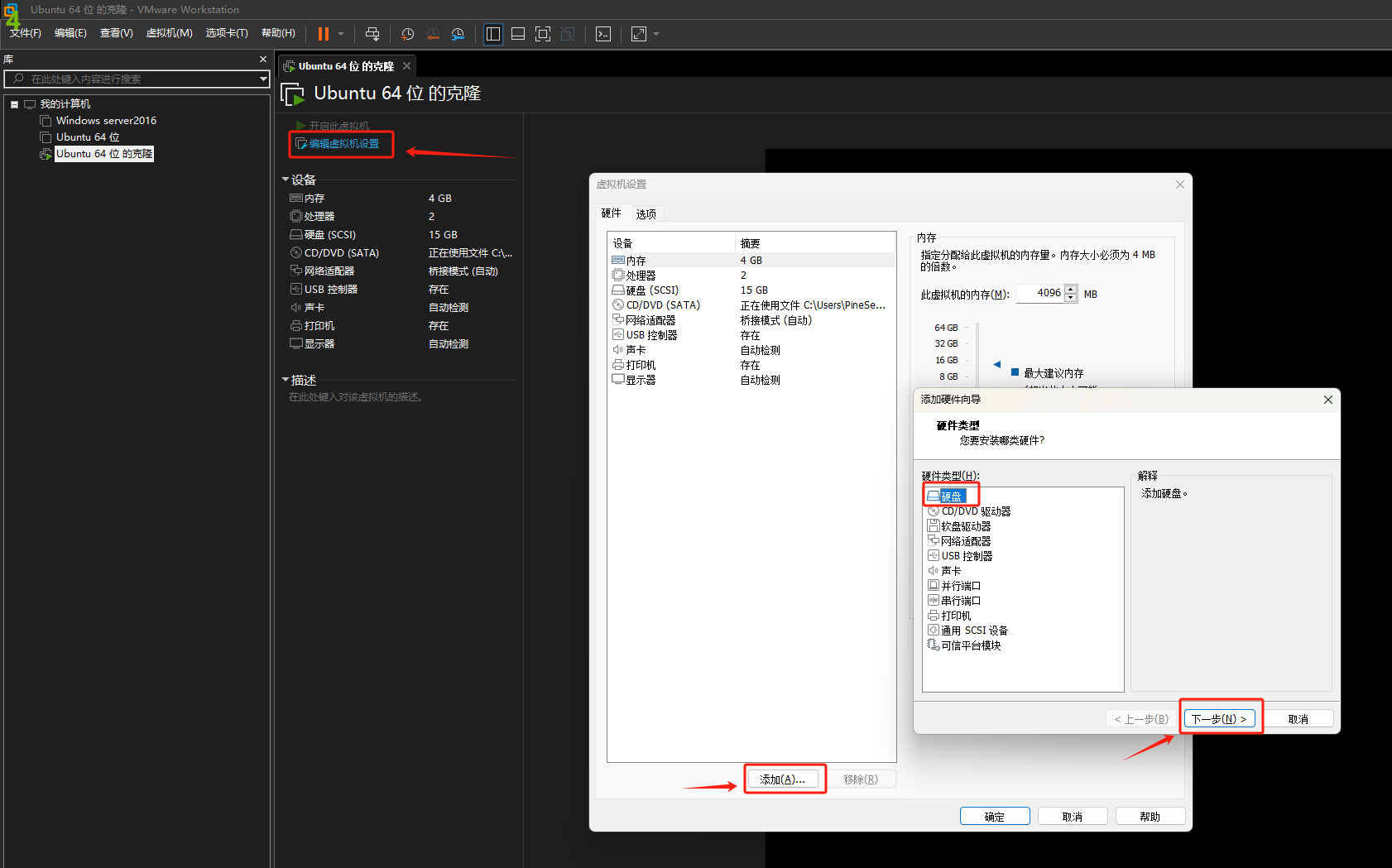Click 帮助 button in settings dialog

click(x=1150, y=817)
